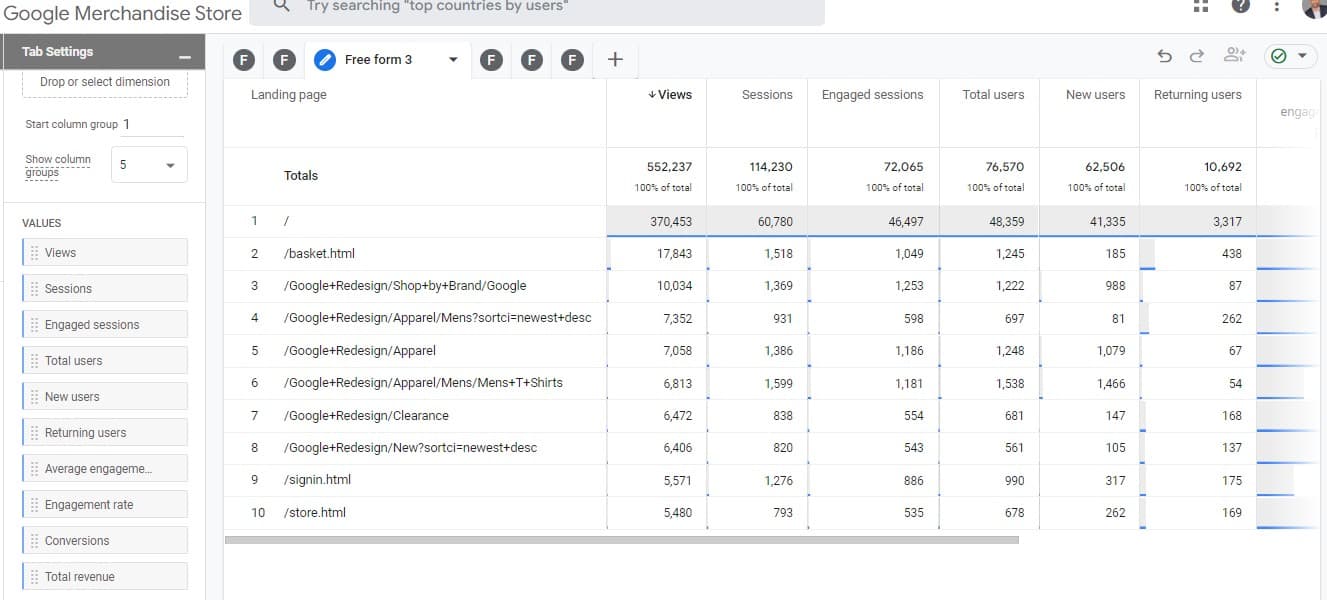This screenshot has height=600, width=1327.
Task: Add a new tab with plus icon
Action: 615,59
